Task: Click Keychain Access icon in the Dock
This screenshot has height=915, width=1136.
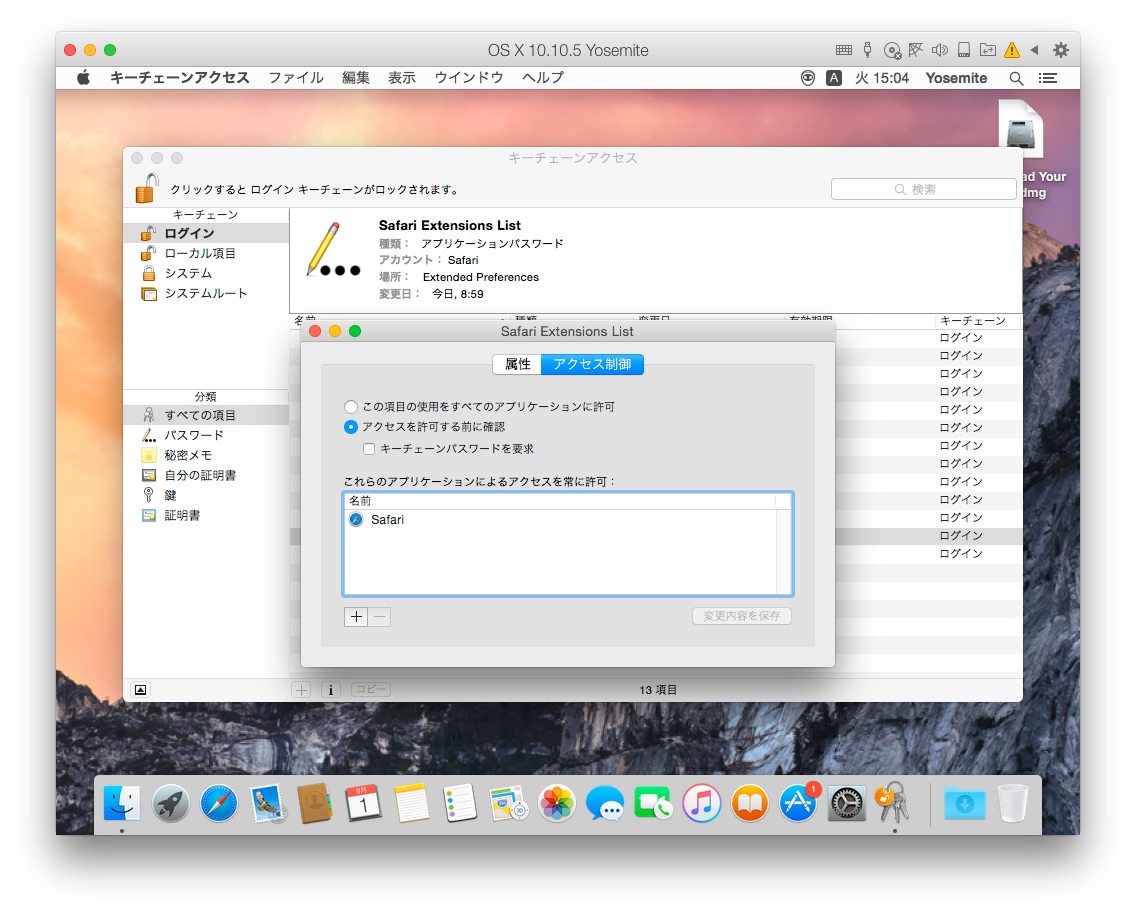Action: click(895, 802)
